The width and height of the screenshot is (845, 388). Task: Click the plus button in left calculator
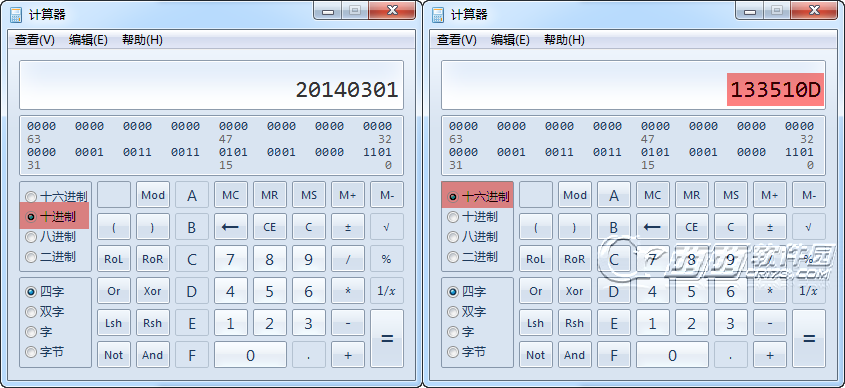click(348, 355)
